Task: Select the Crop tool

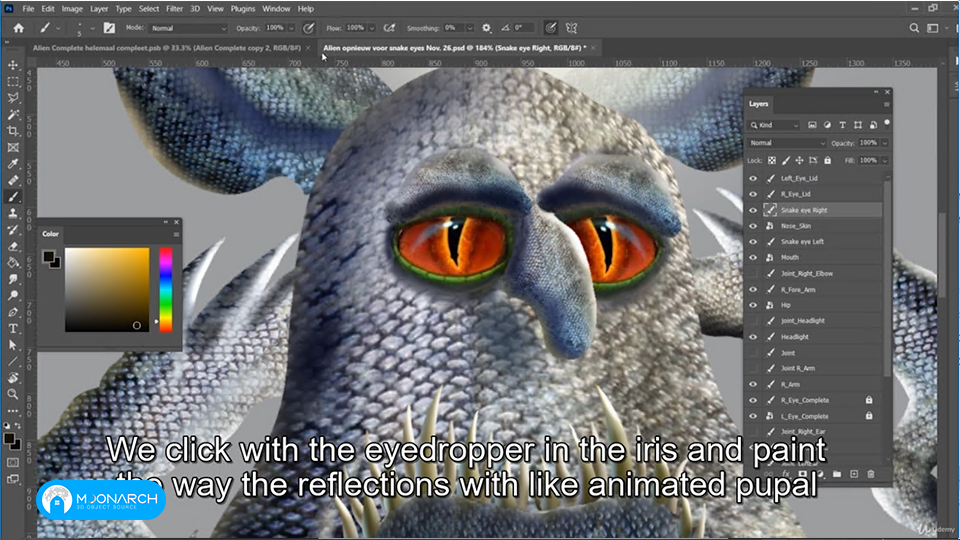Action: pos(13,131)
